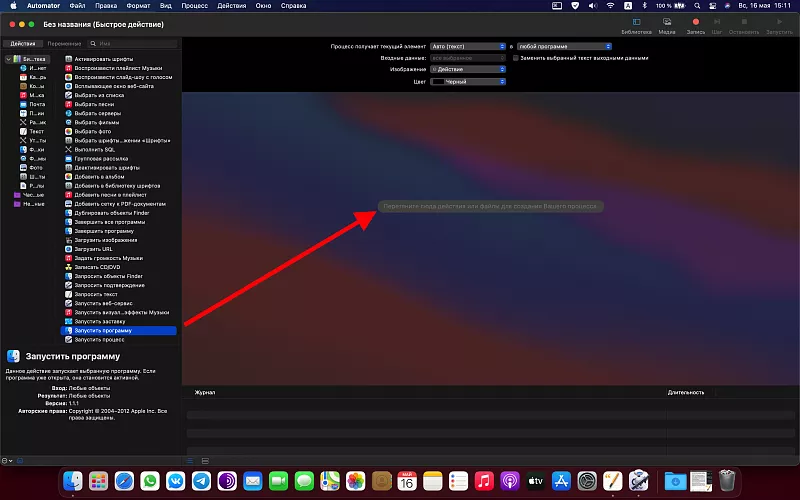The height and width of the screenshot is (500, 800).
Task: Open Telegram from the Dock
Action: click(200, 481)
